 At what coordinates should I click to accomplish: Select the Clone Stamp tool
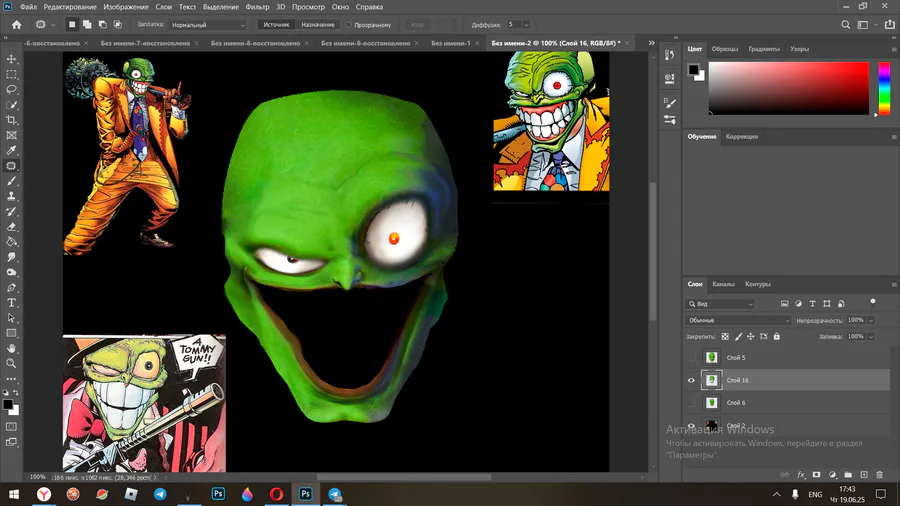[11, 196]
